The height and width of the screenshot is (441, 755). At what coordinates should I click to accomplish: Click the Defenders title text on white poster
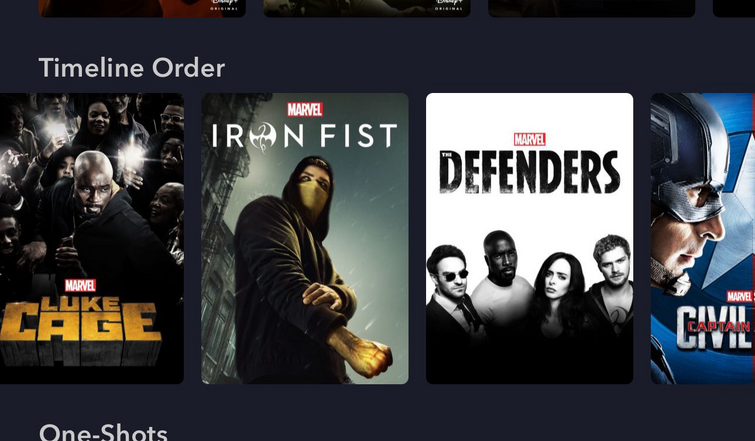pos(530,171)
